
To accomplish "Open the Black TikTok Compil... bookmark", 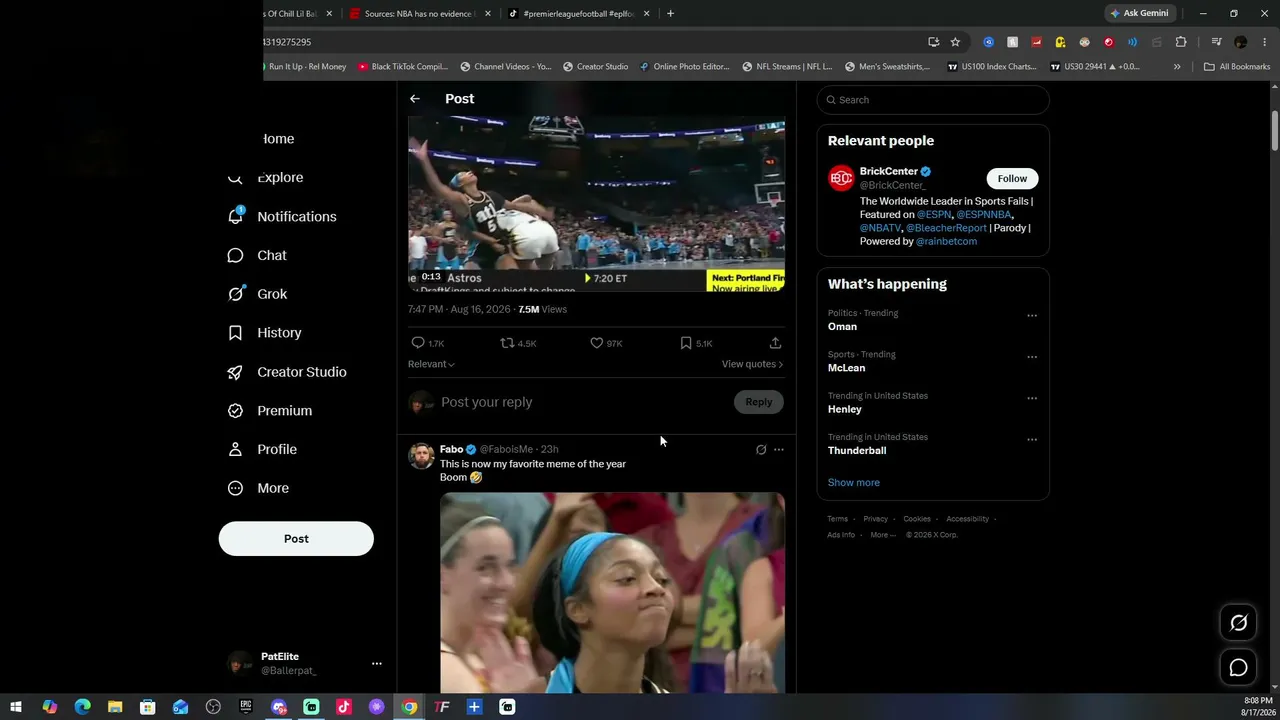I will click(402, 67).
